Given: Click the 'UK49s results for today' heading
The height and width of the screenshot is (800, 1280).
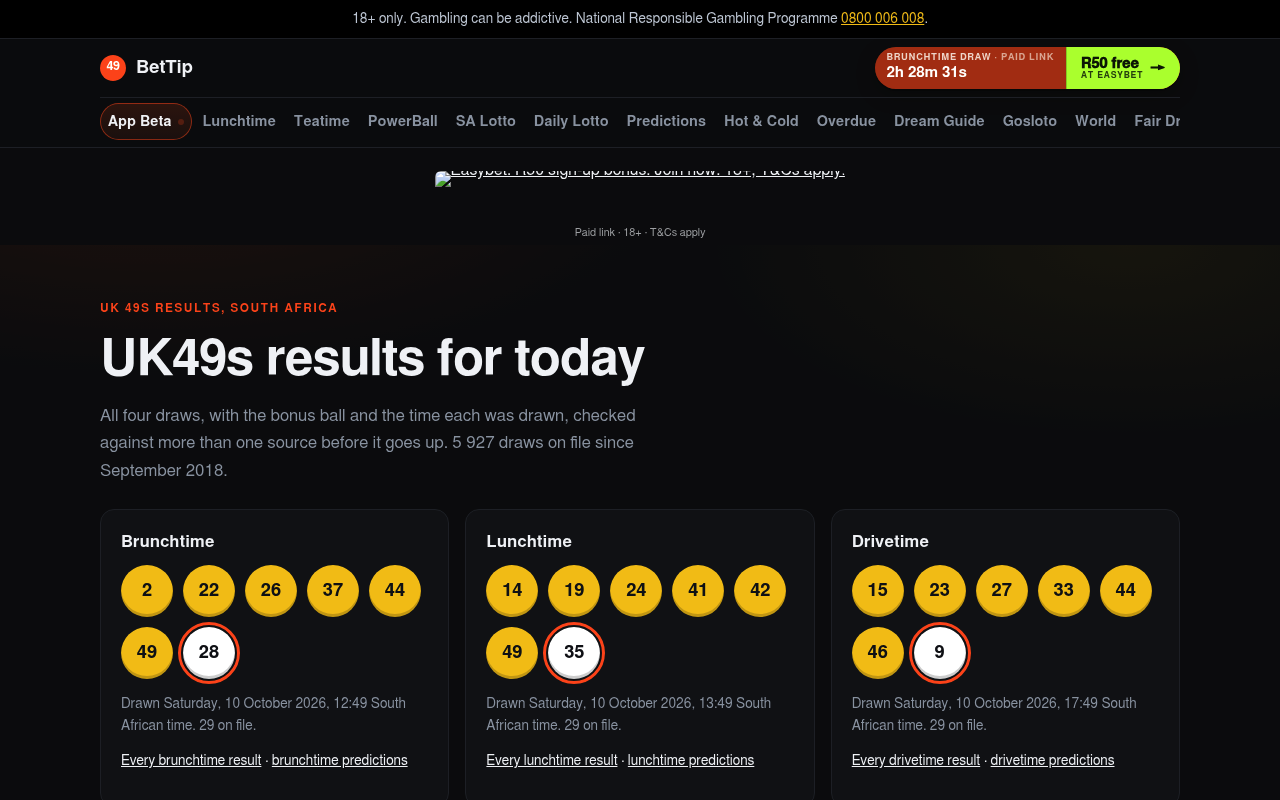Looking at the screenshot, I should [x=372, y=358].
